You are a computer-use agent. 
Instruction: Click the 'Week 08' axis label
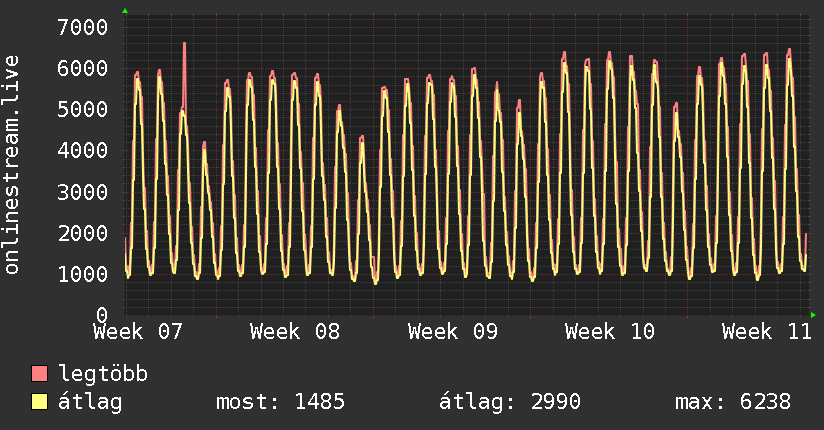pyautogui.click(x=295, y=332)
